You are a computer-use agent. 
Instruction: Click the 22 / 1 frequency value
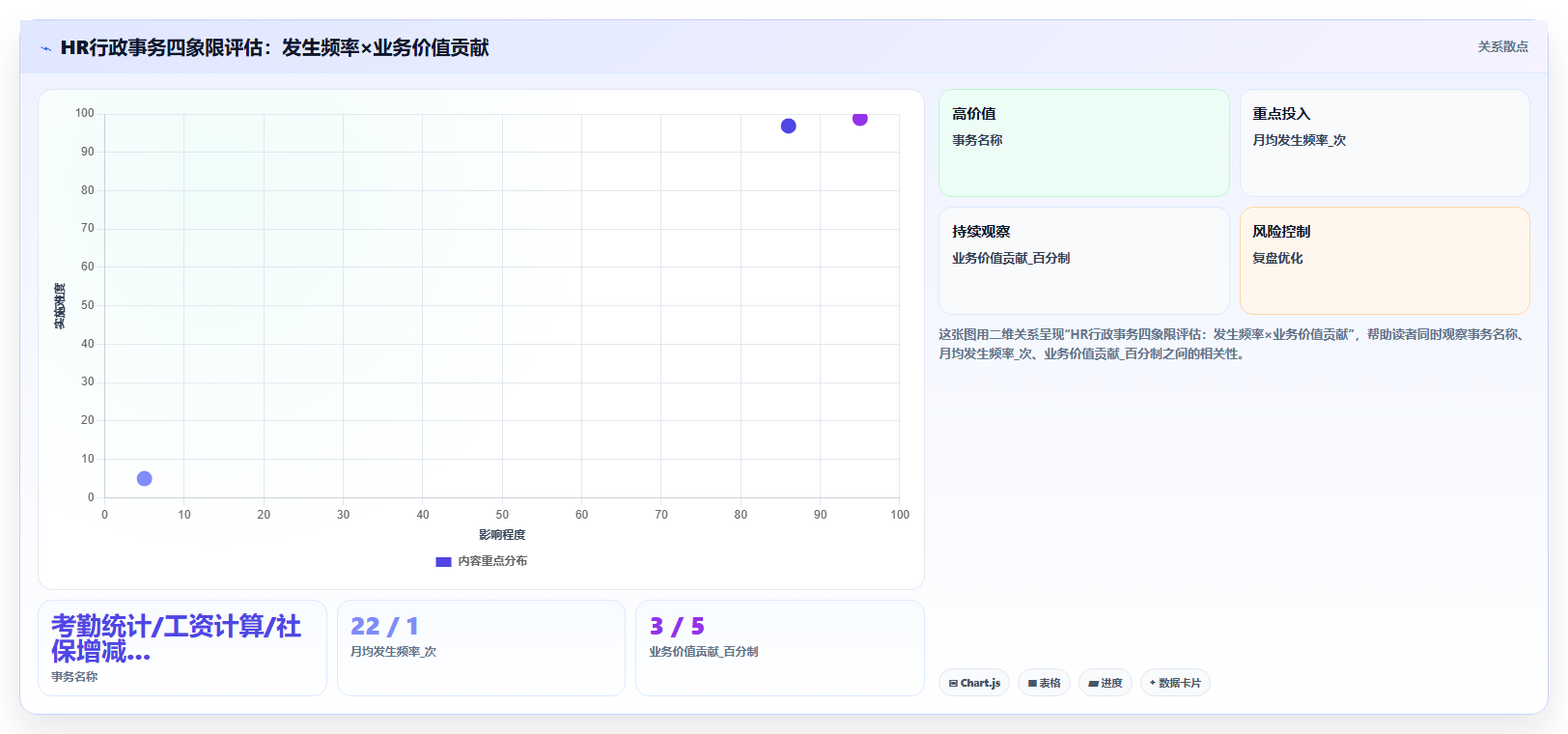pos(384,627)
